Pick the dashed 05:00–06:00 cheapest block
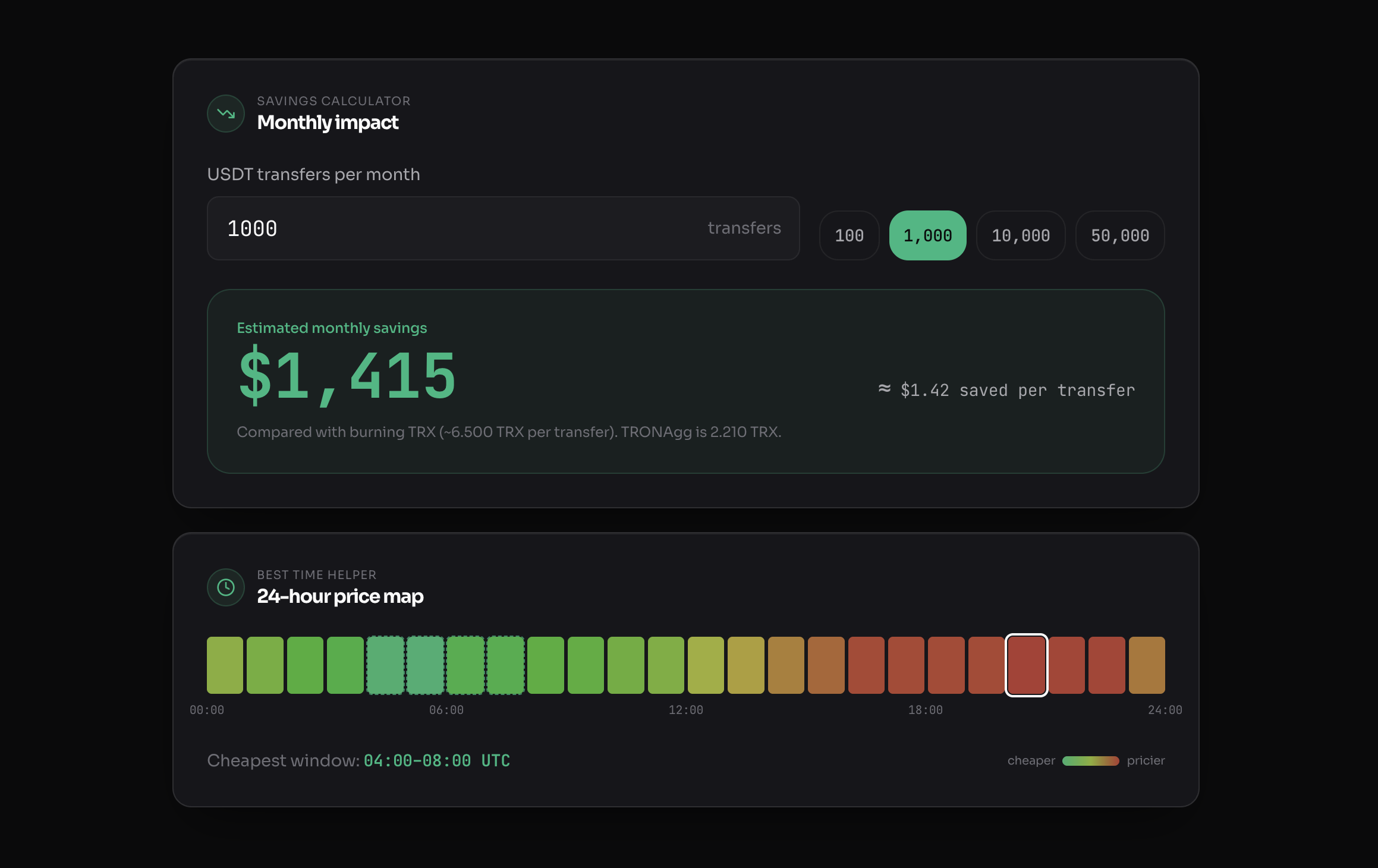Screen dimensions: 1378x868 tap(425, 665)
